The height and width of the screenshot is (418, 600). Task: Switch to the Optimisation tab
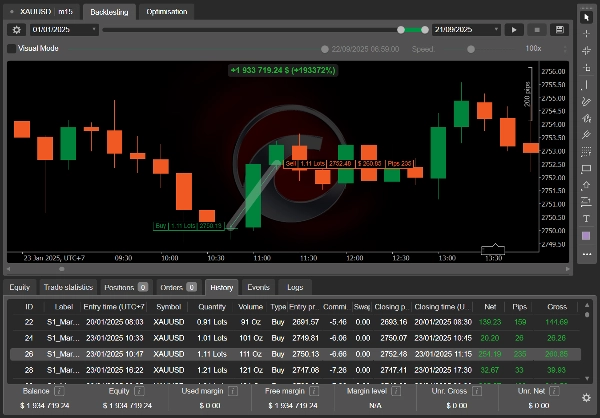point(166,11)
